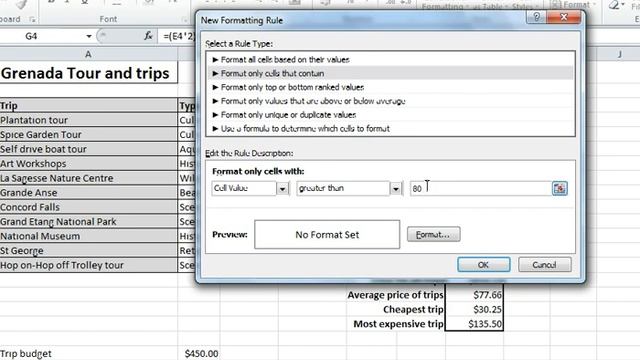Viewport: 640px width, 360px height.
Task: Click the 'No Format Set' preview box
Action: pyautogui.click(x=327, y=234)
